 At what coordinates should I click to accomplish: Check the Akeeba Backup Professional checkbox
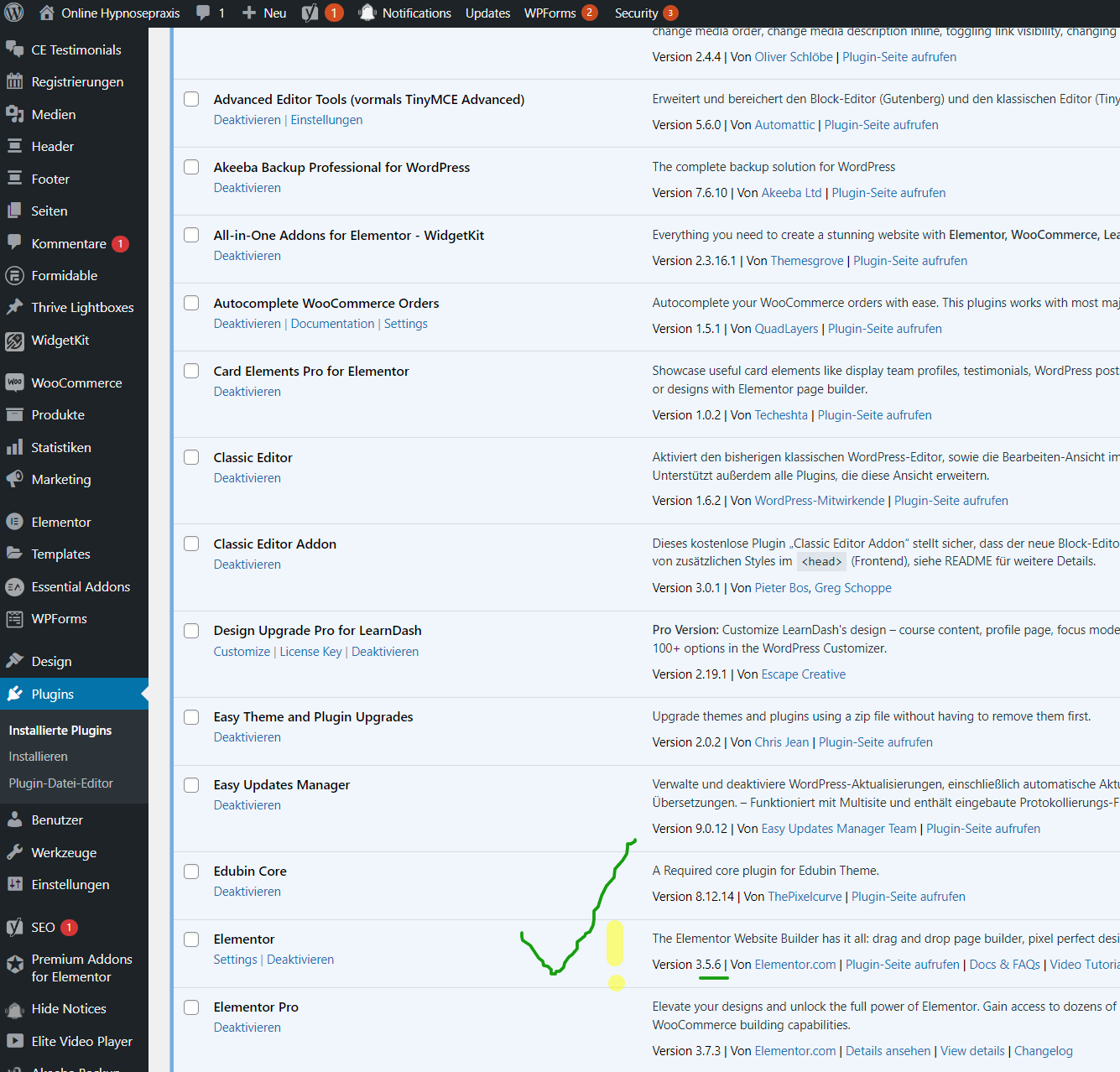(191, 167)
